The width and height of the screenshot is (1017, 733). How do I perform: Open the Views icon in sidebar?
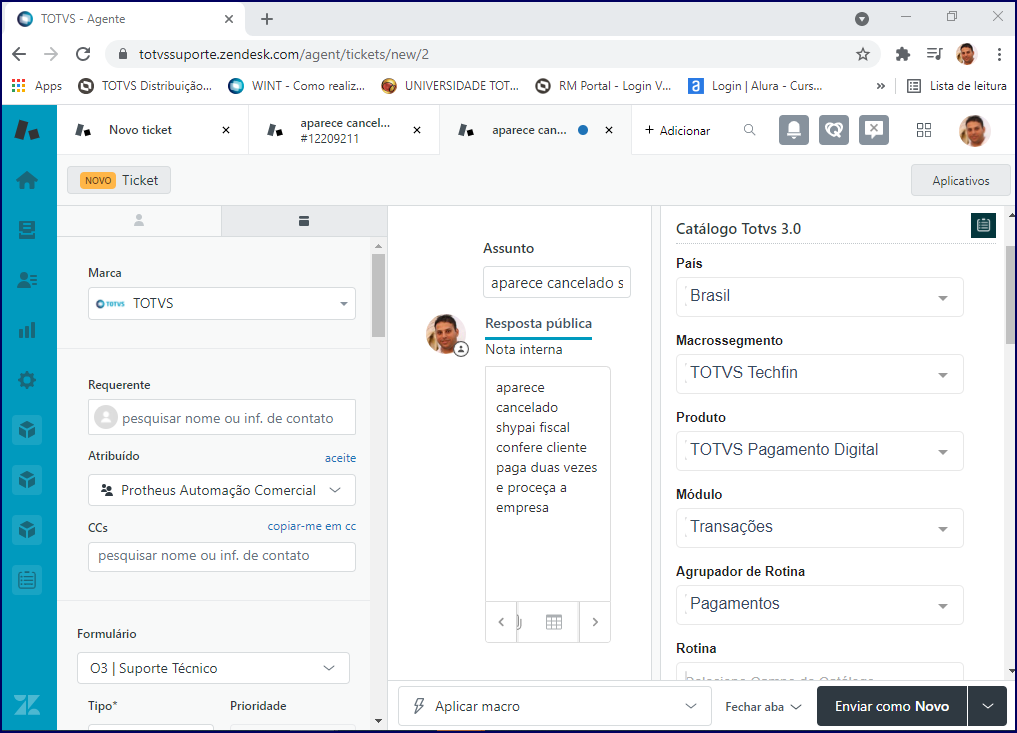point(27,230)
